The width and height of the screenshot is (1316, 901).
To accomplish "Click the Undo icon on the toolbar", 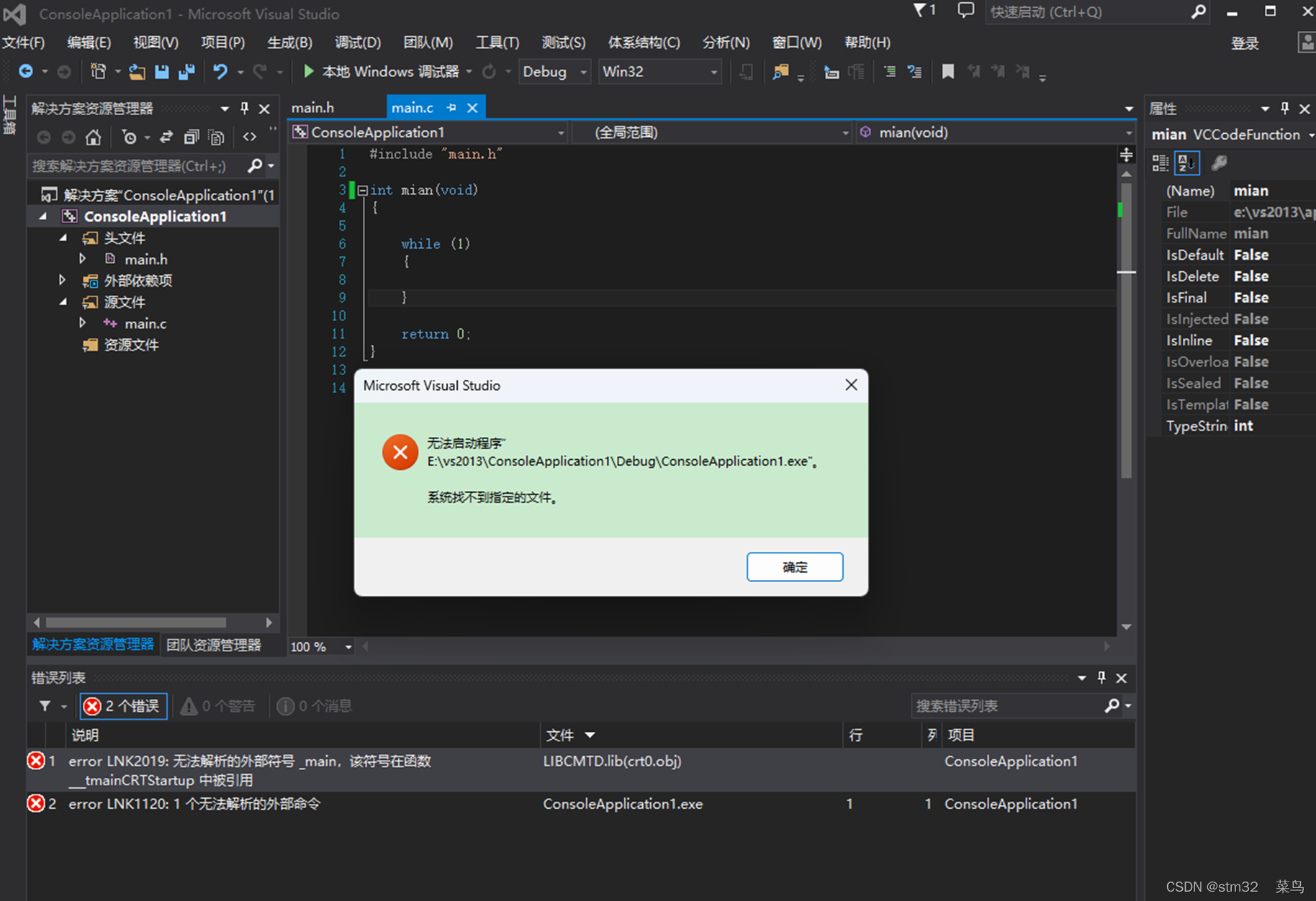I will point(220,71).
